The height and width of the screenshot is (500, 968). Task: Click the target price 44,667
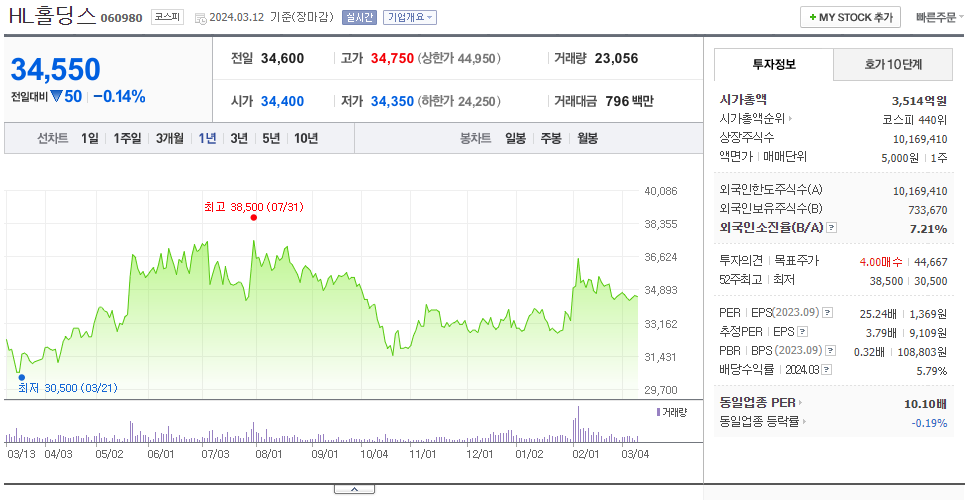click(x=931, y=262)
